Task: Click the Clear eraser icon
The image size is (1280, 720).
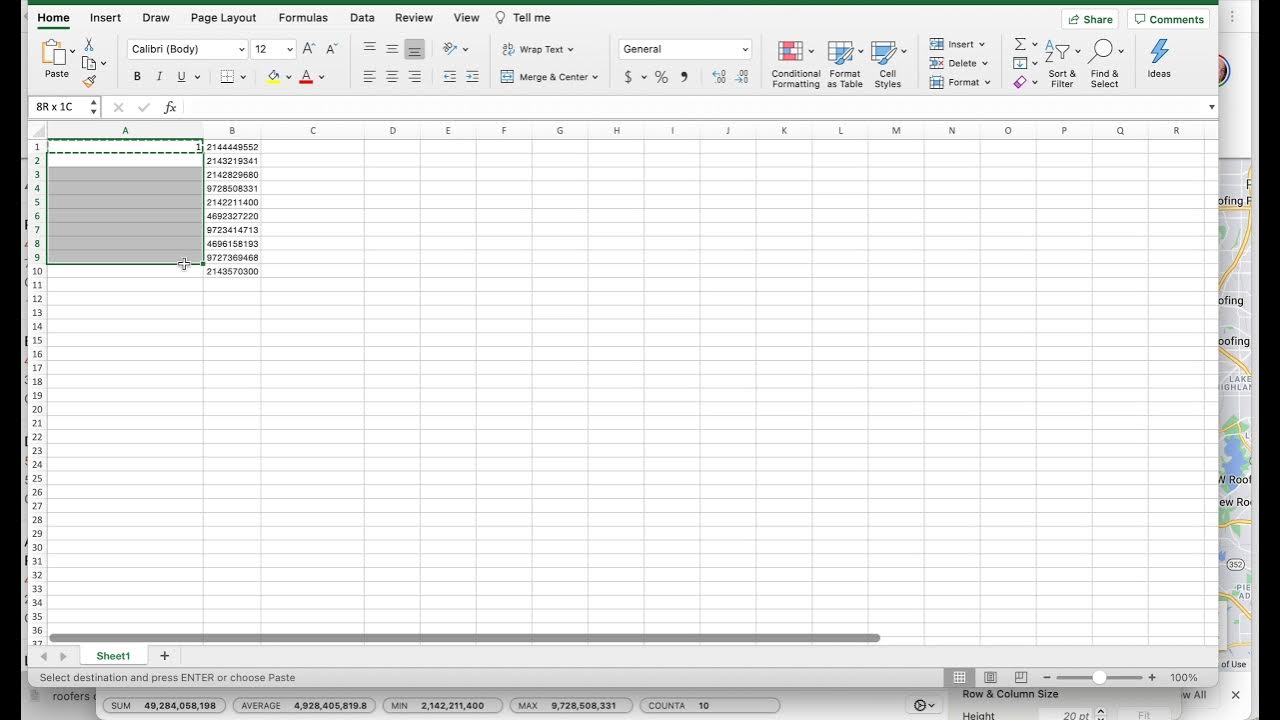Action: 1020,82
